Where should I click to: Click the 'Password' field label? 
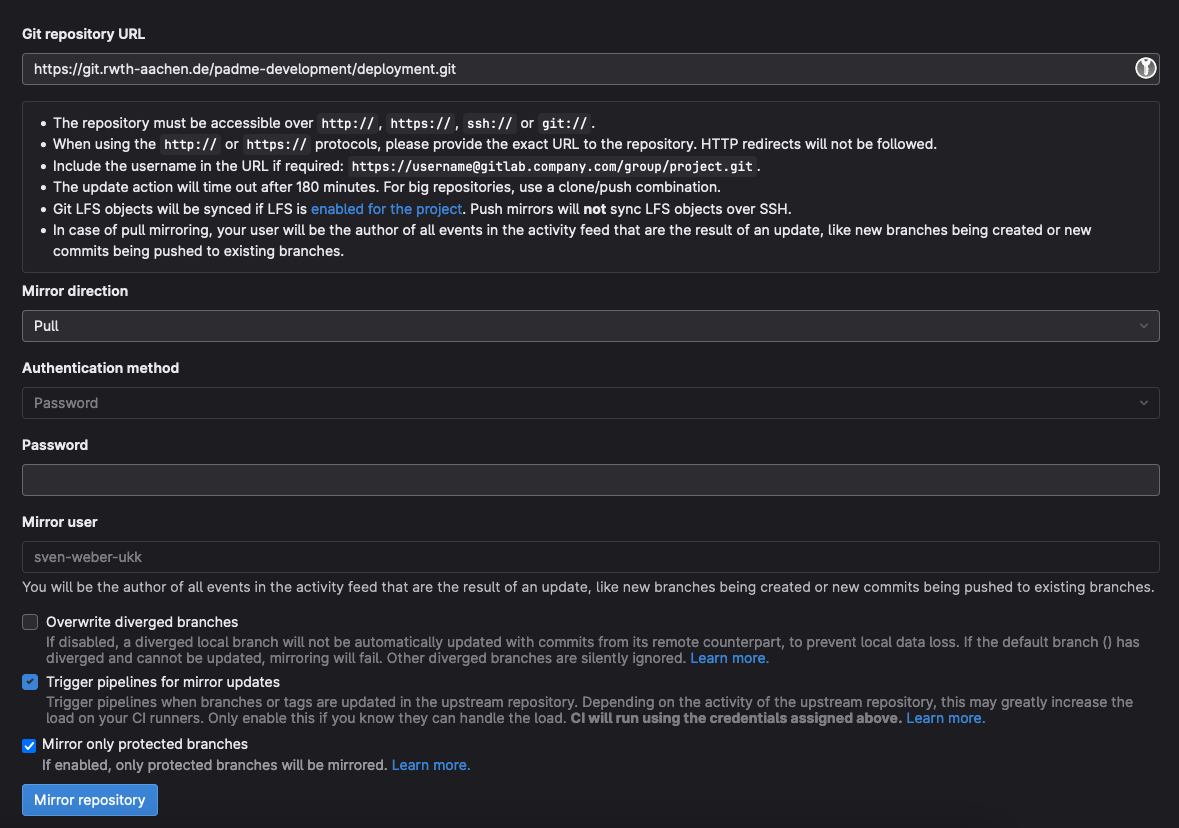pyautogui.click(x=55, y=445)
